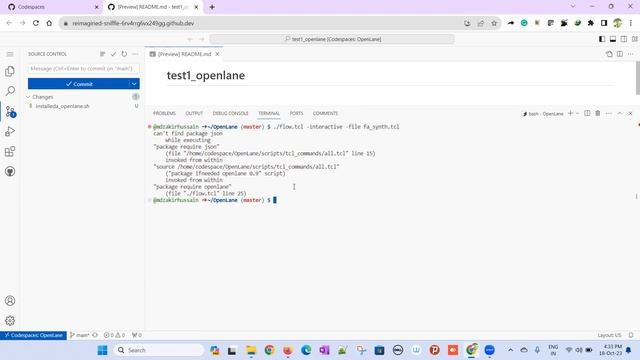Image resolution: width=640 pixels, height=360 pixels.
Task: Switch to the Codespaces browser tab
Action: 51,7
